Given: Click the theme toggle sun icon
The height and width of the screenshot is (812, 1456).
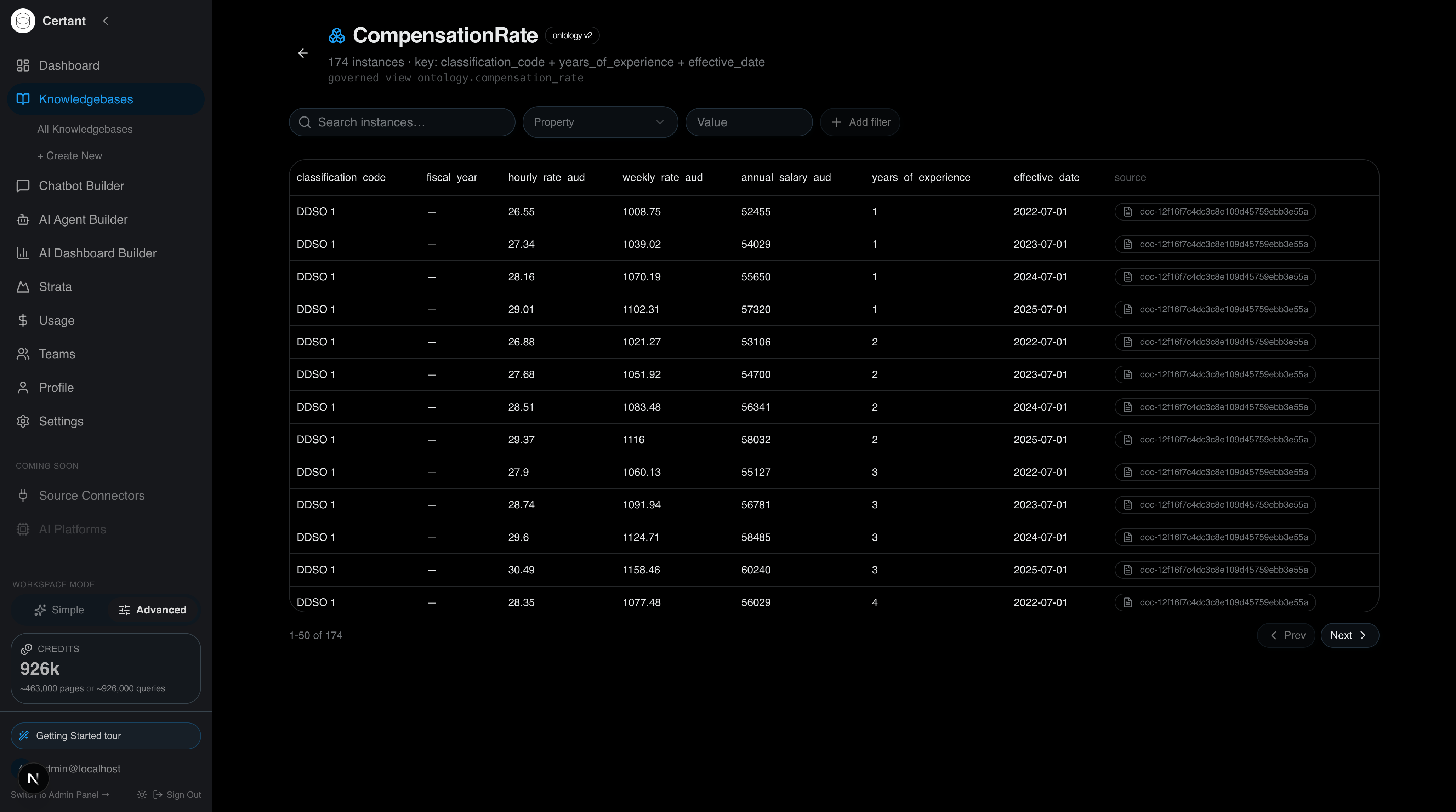Looking at the screenshot, I should [x=142, y=795].
